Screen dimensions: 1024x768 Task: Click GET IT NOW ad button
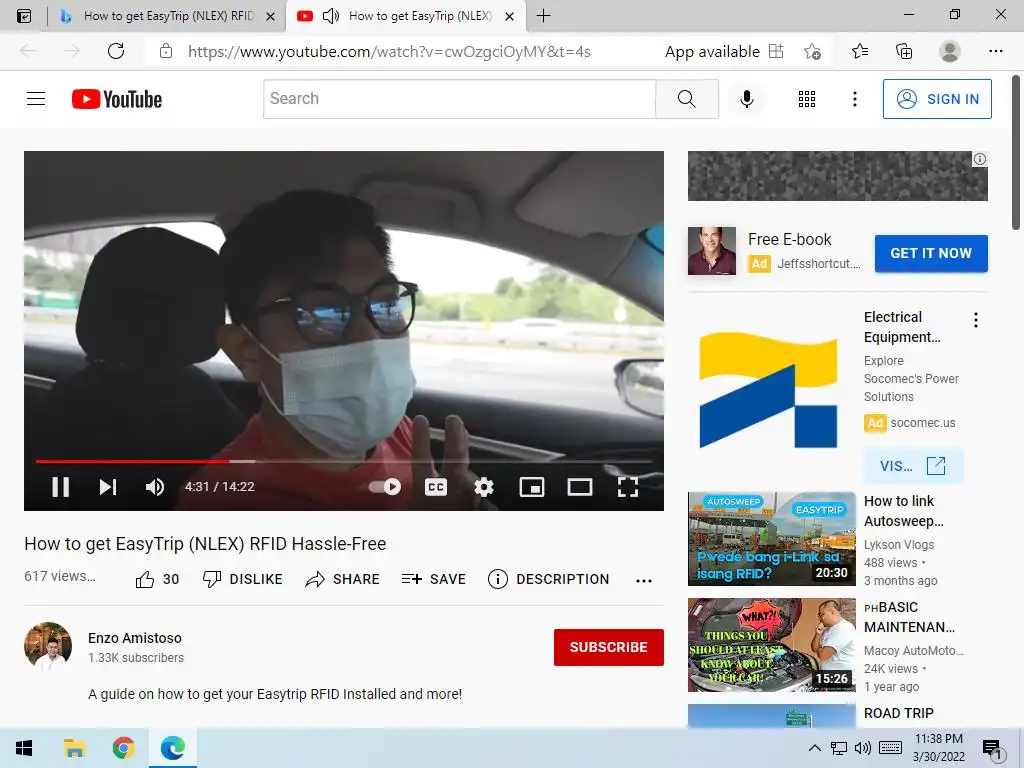pos(931,253)
